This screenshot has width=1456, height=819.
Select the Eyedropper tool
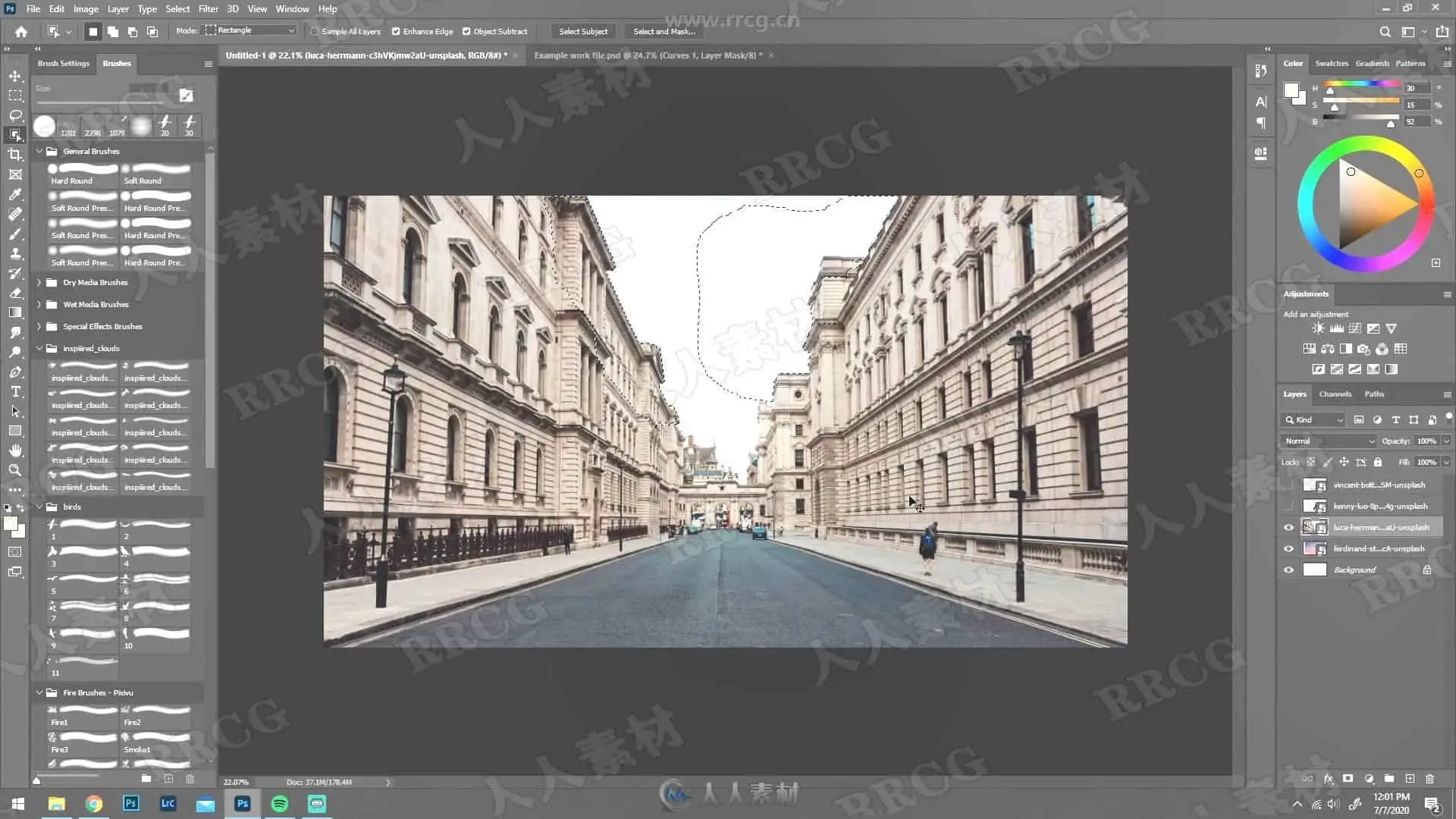click(15, 194)
